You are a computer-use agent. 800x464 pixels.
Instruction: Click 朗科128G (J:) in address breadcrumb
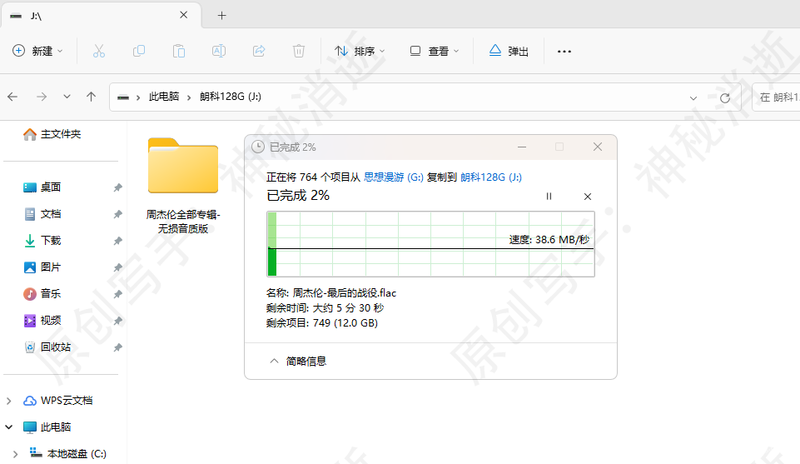[231, 96]
